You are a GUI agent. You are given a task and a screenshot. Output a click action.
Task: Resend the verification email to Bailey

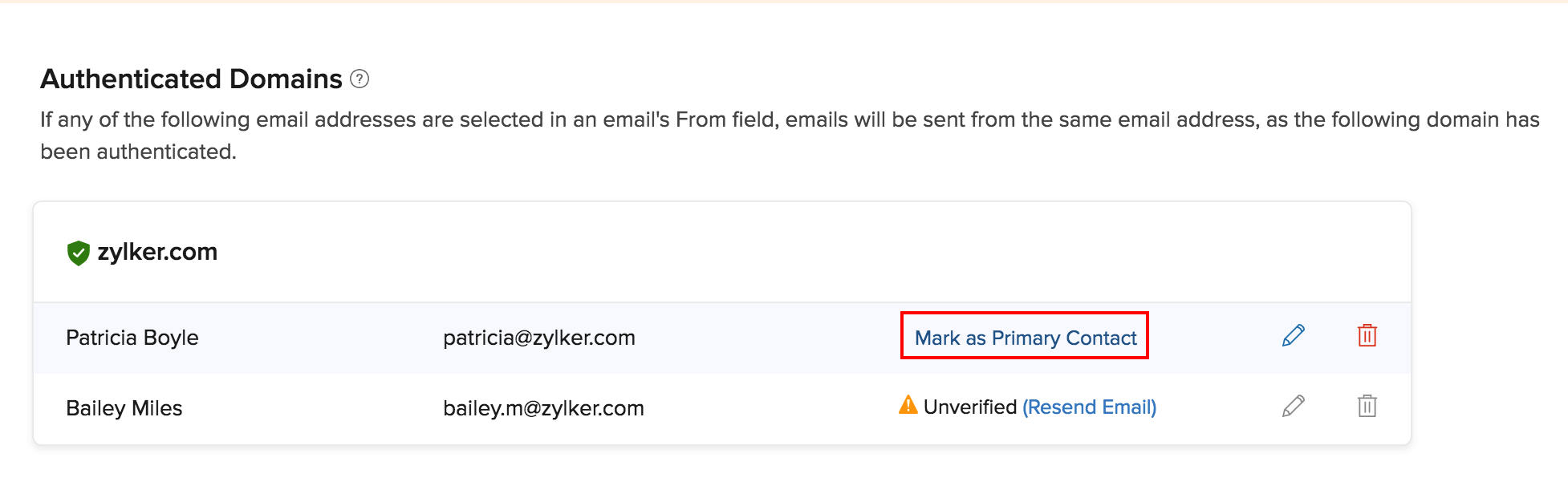(1088, 407)
